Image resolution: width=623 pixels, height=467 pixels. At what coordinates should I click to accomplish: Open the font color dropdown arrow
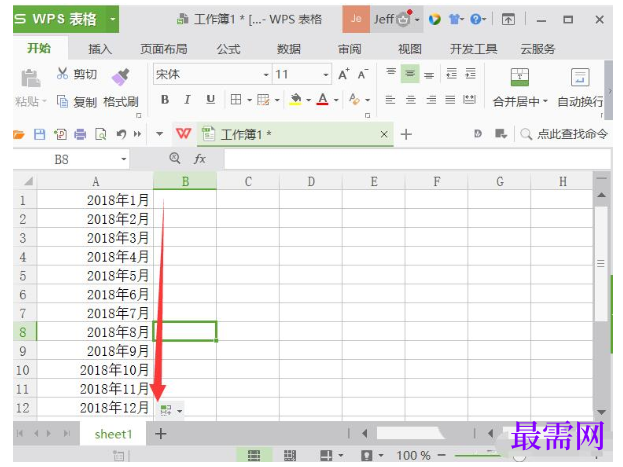[x=336, y=100]
